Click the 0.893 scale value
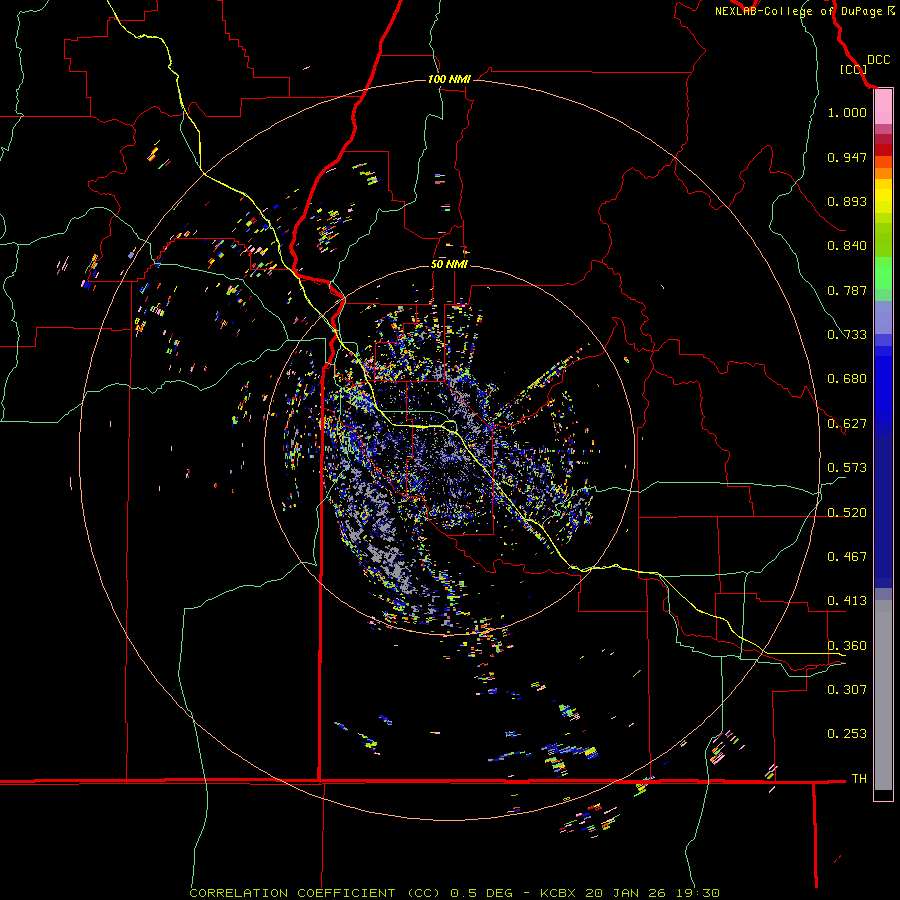Viewport: 900px width, 900px height. click(847, 201)
